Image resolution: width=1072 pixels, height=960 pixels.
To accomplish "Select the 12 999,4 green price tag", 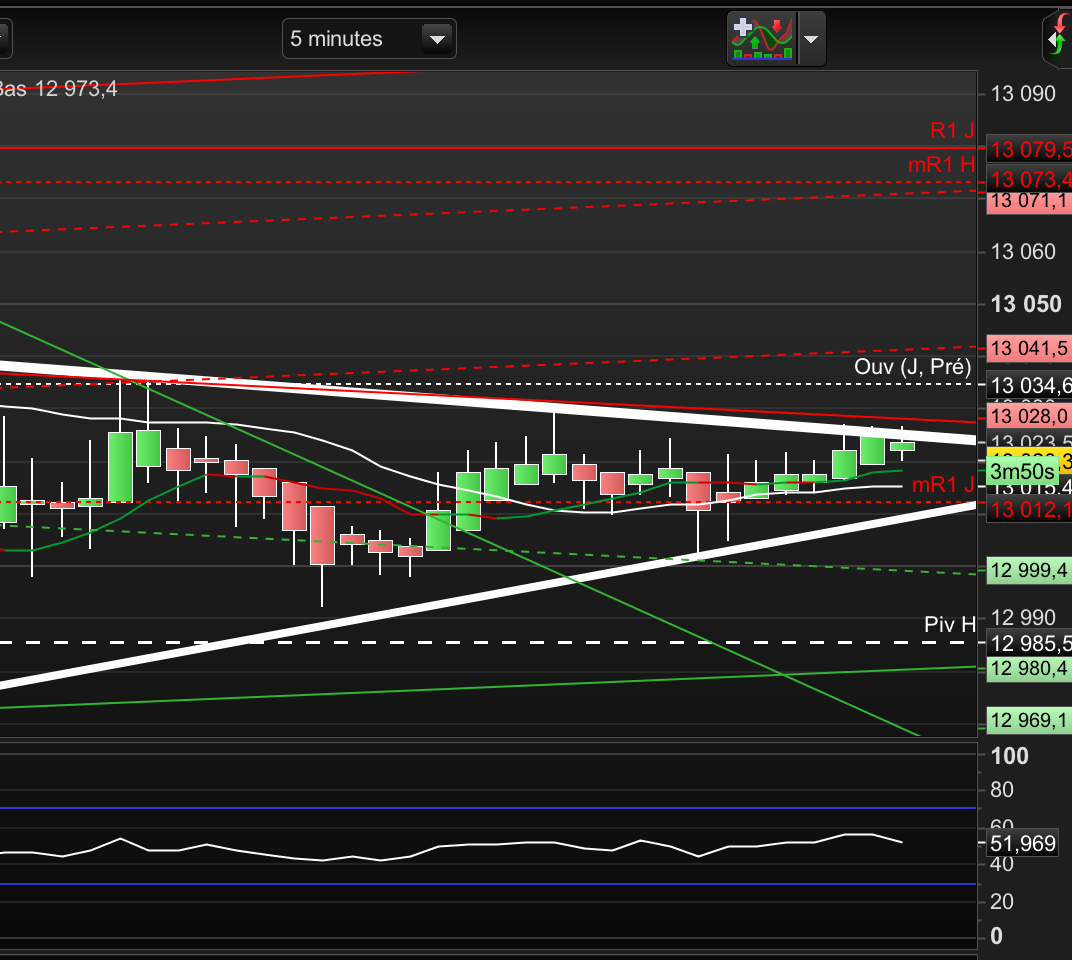I will [x=1029, y=570].
